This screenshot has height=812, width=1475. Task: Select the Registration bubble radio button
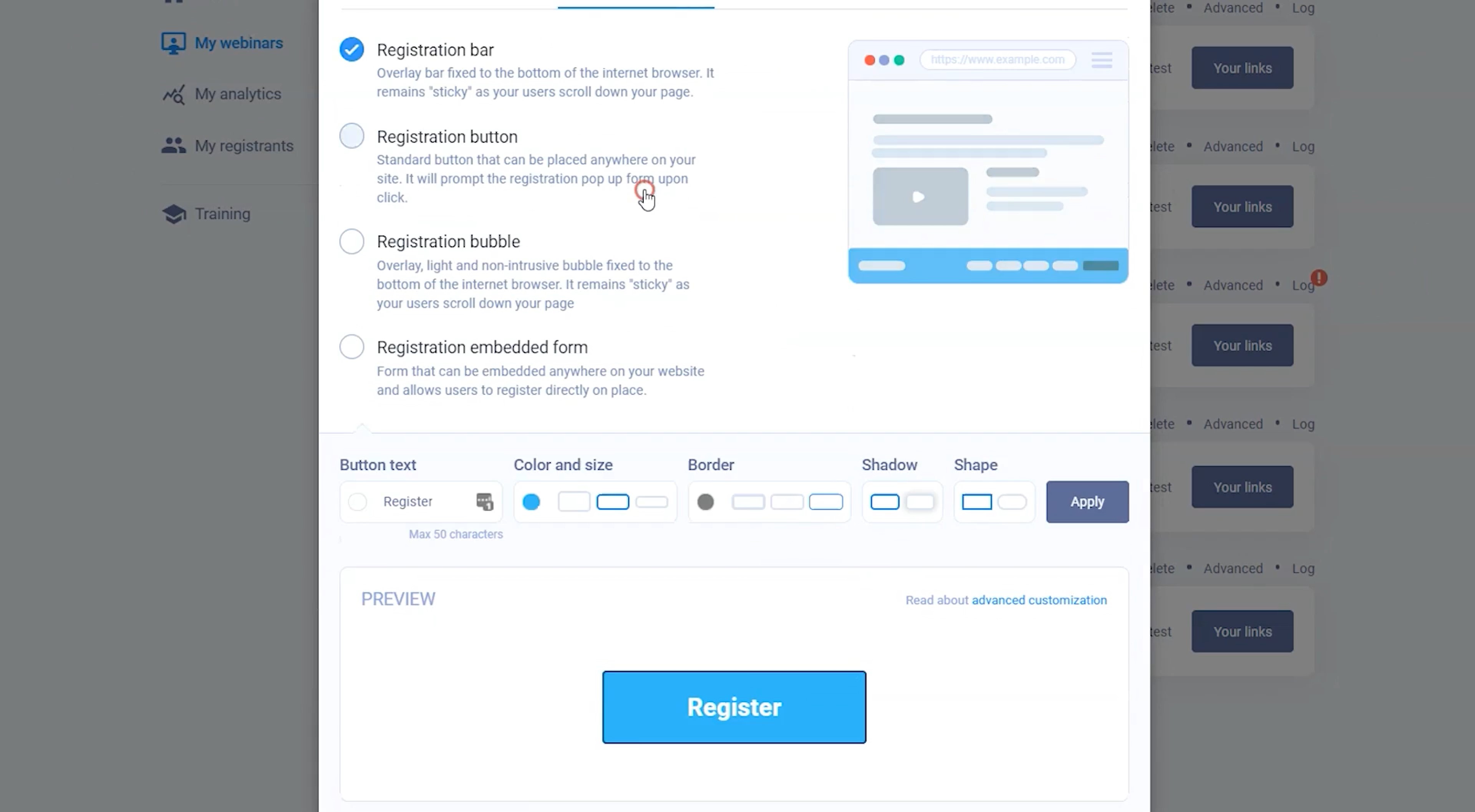tap(351, 241)
